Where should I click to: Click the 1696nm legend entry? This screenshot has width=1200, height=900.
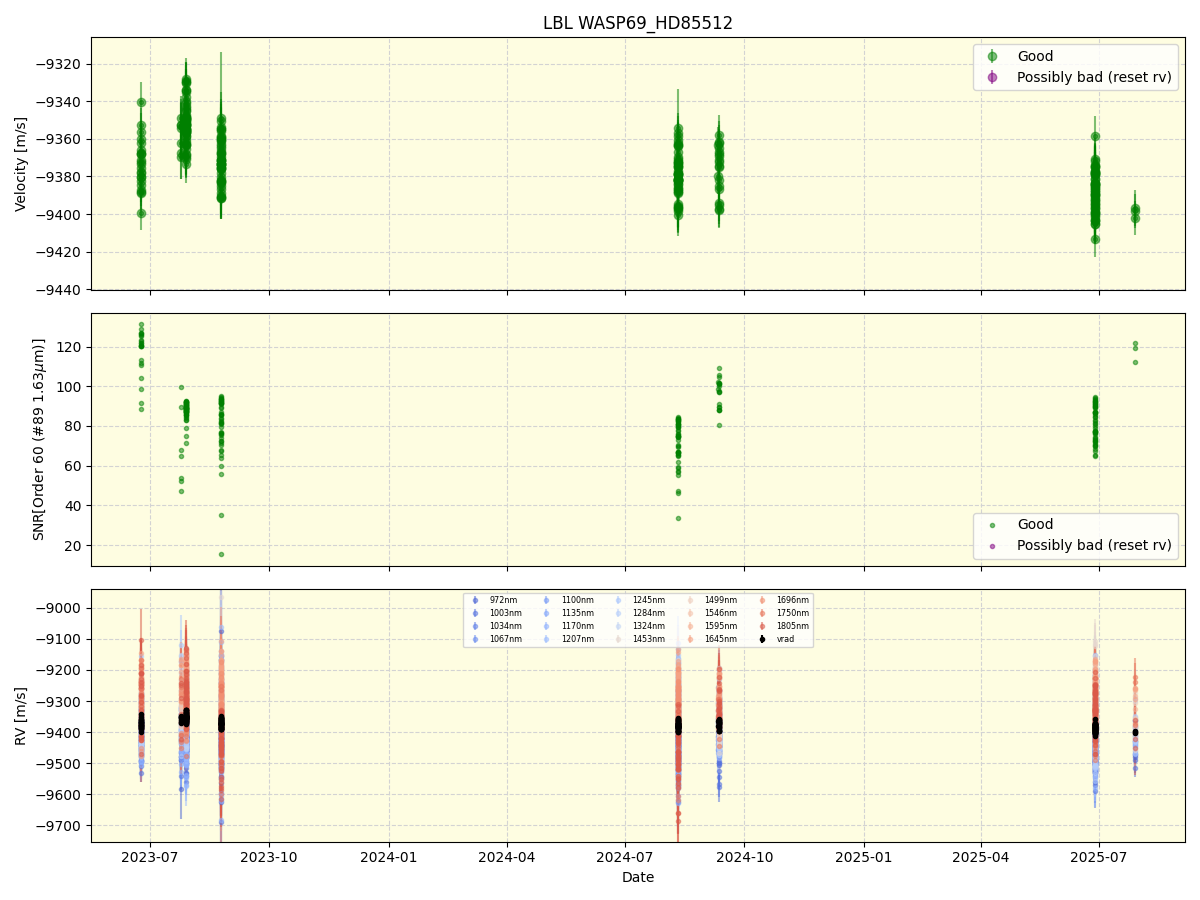coord(782,600)
